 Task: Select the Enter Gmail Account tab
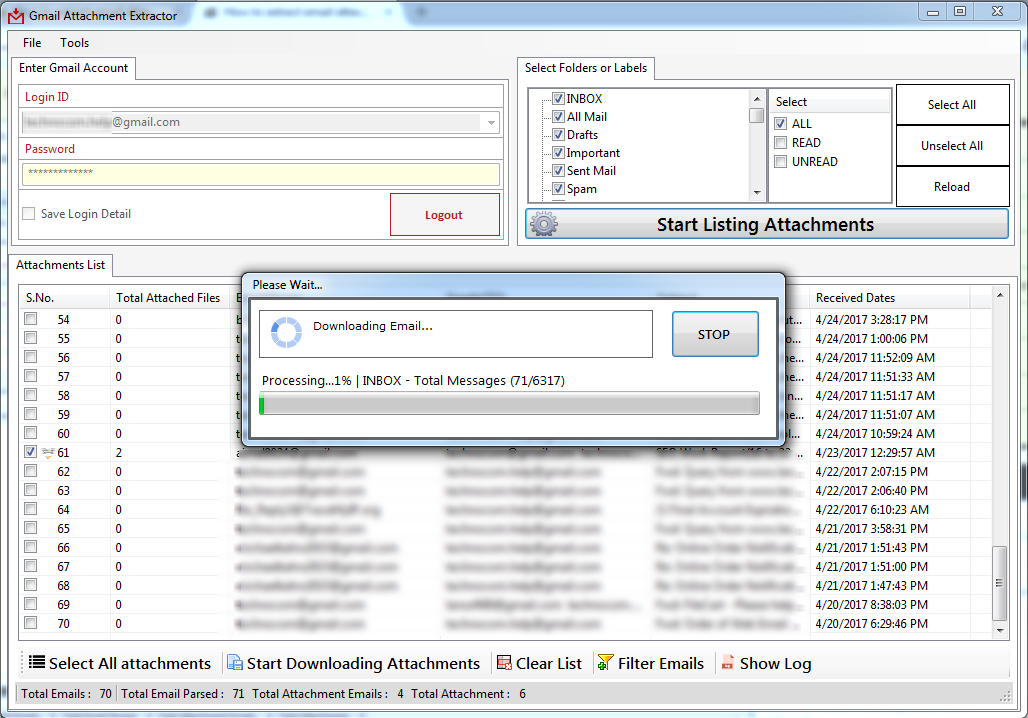click(73, 68)
